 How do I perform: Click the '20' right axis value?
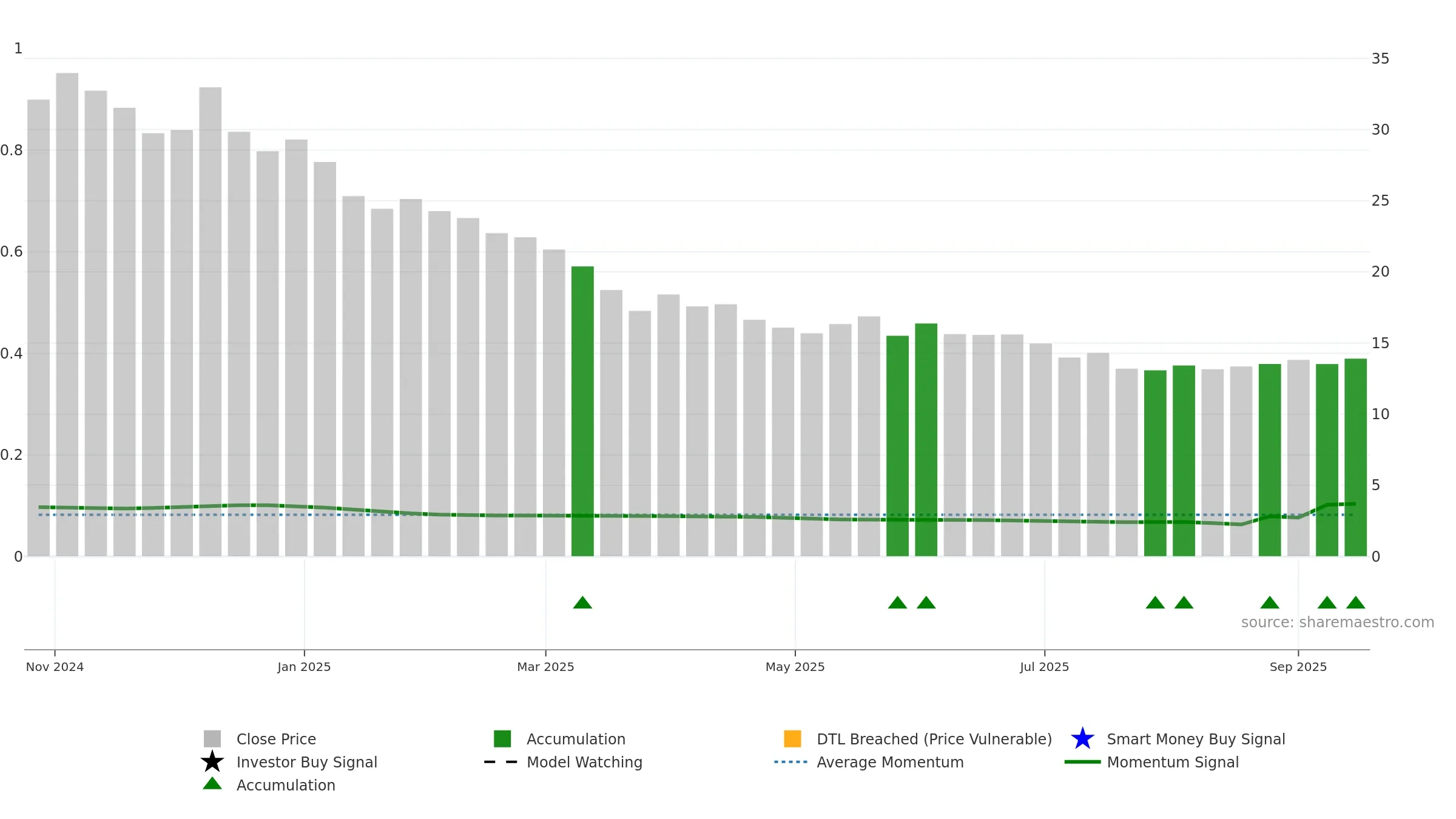1380,272
